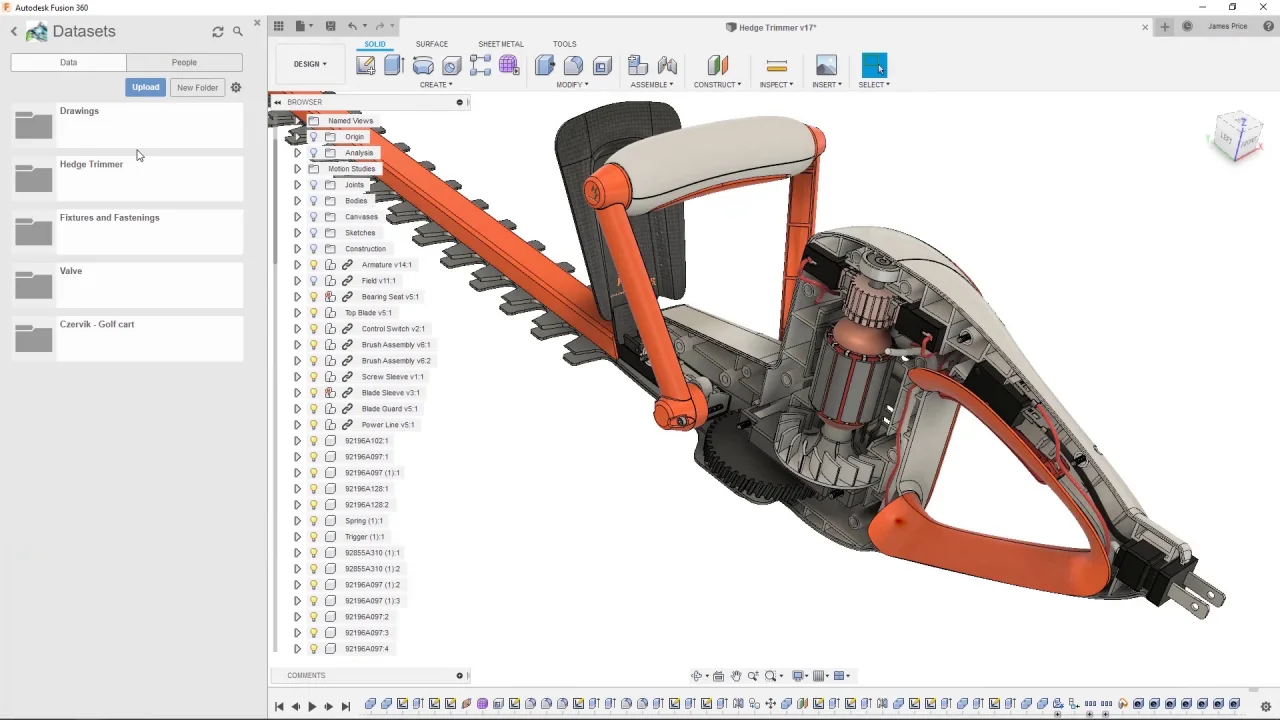The width and height of the screenshot is (1280, 720).
Task: Click the Pan hand icon in navigation bar
Action: coord(736,676)
